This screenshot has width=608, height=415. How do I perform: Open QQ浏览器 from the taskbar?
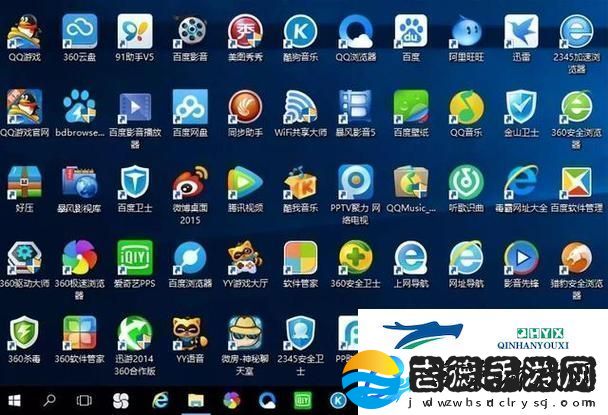268,401
